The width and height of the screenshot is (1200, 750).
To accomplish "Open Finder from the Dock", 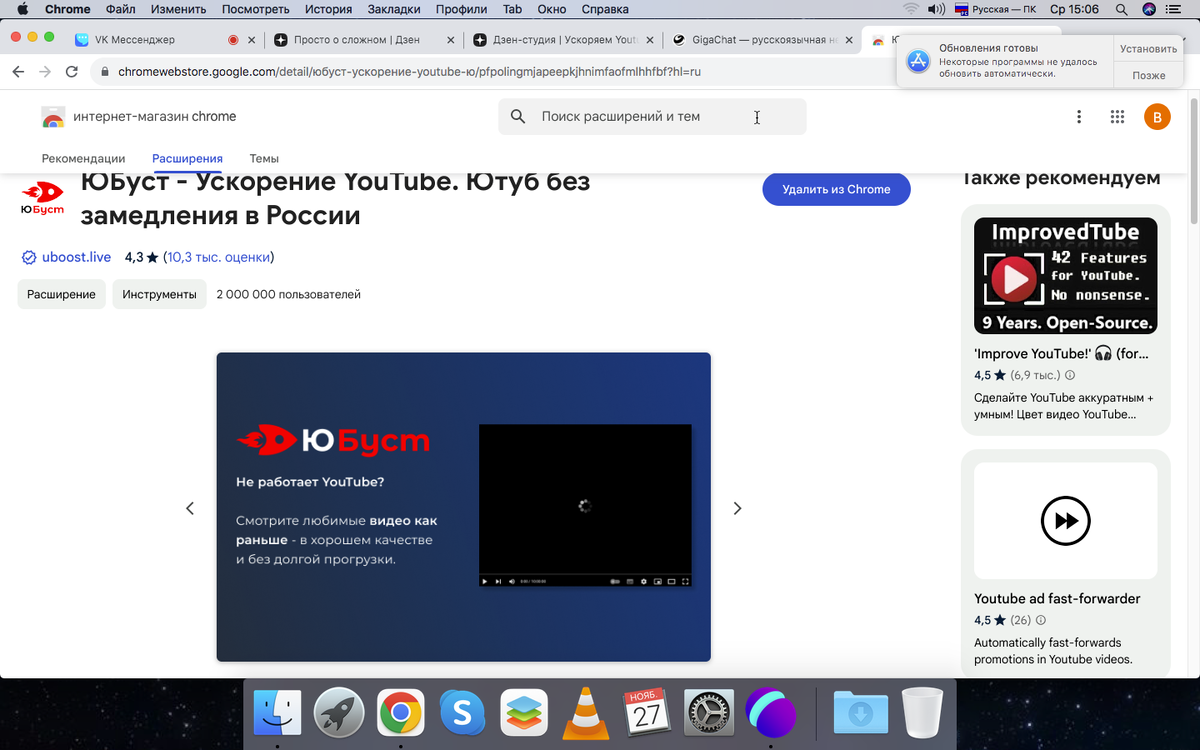I will tap(277, 713).
